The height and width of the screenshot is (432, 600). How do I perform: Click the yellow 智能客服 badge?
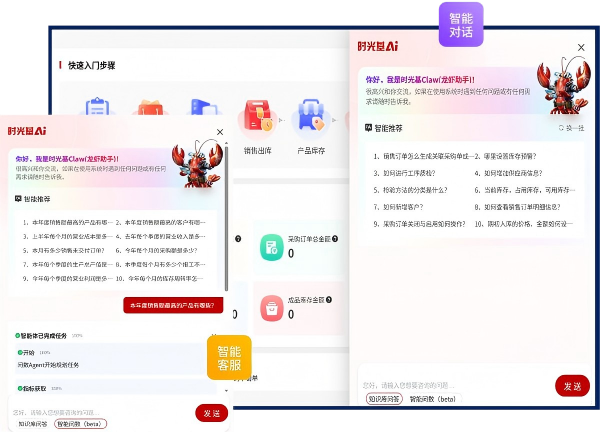click(229, 358)
